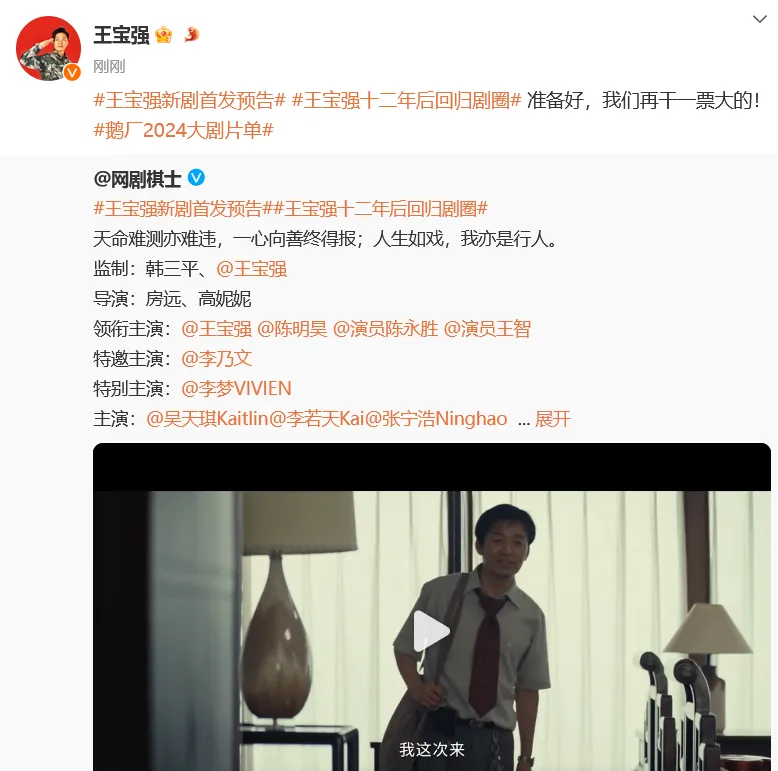Click Wang Baoqiang's profile avatar
The image size is (778, 771).
[48, 48]
